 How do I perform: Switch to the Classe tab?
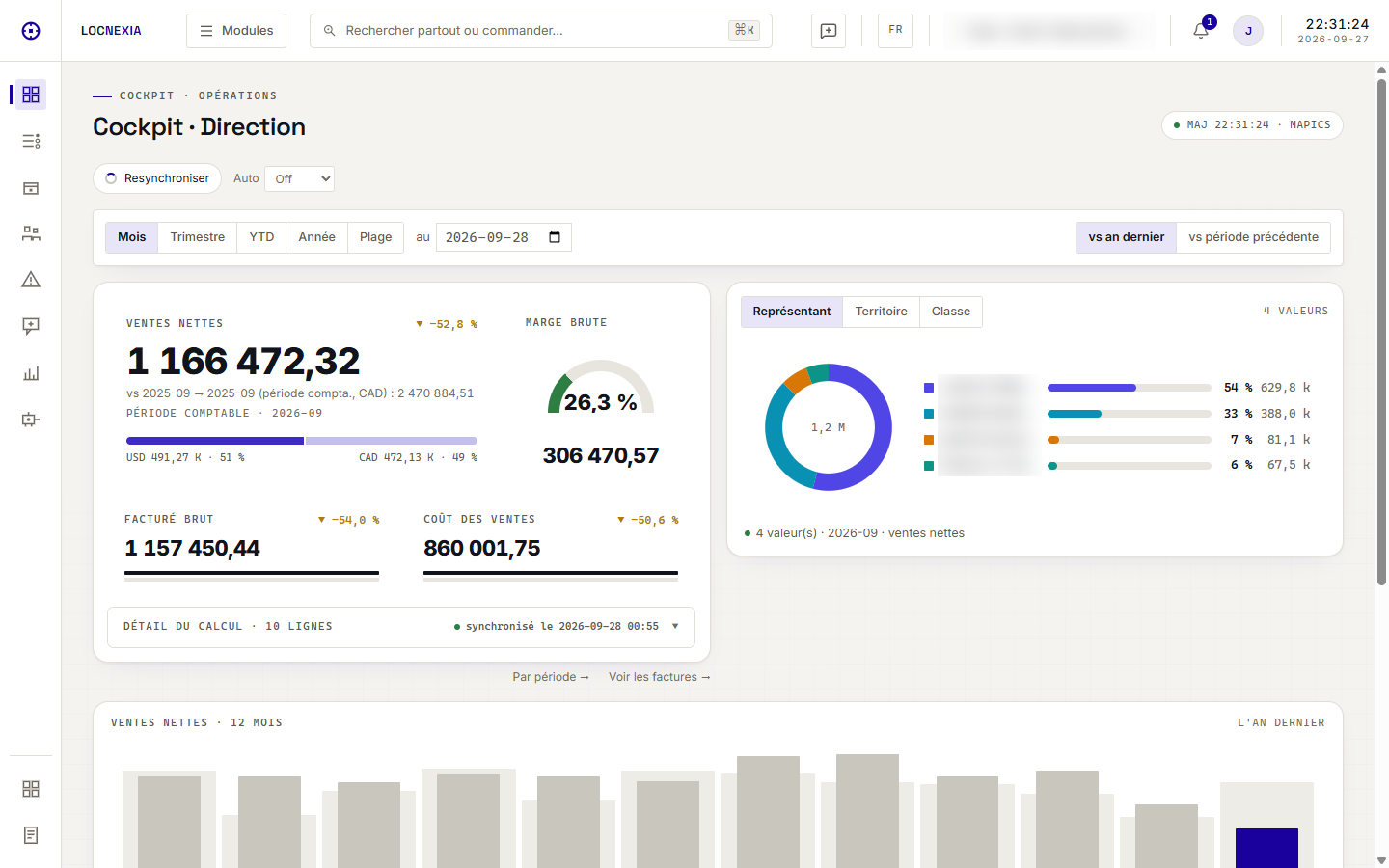[x=951, y=312]
